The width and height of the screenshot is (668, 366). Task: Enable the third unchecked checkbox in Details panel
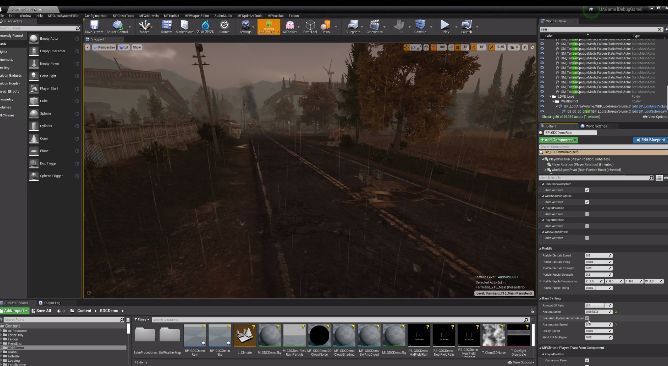point(587,238)
